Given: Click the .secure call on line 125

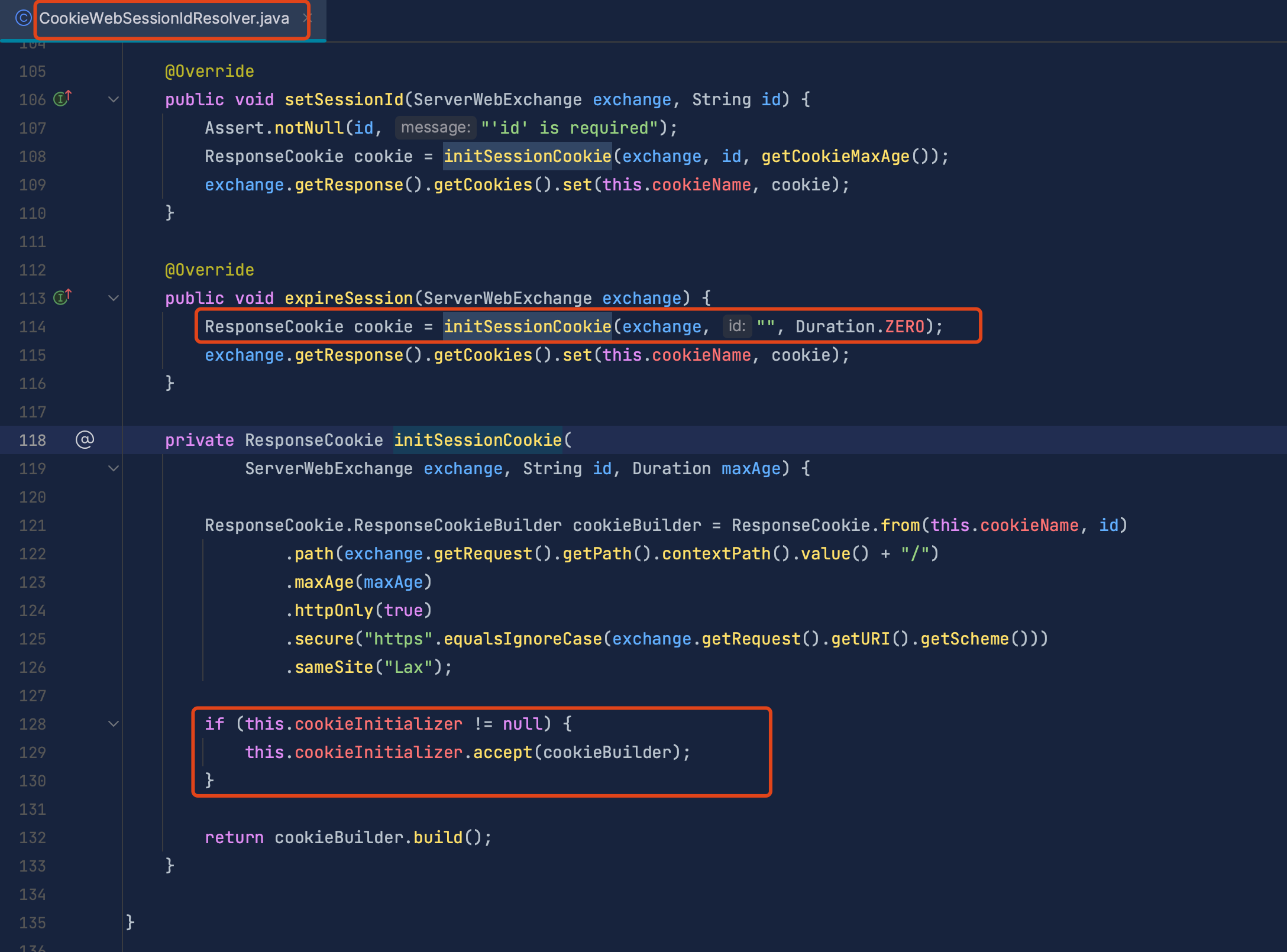Looking at the screenshot, I should point(319,639).
